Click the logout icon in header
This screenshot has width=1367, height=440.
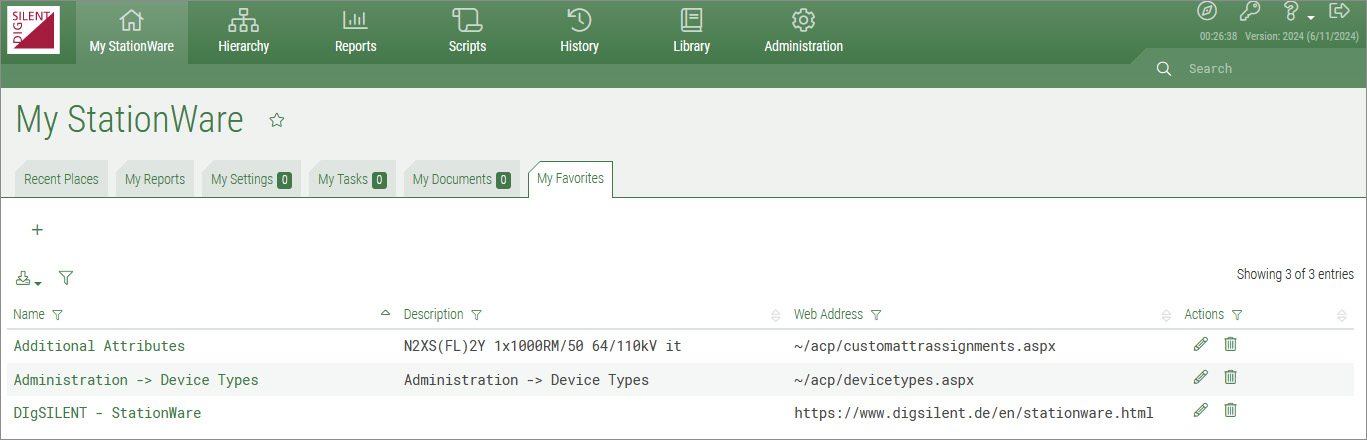1339,11
